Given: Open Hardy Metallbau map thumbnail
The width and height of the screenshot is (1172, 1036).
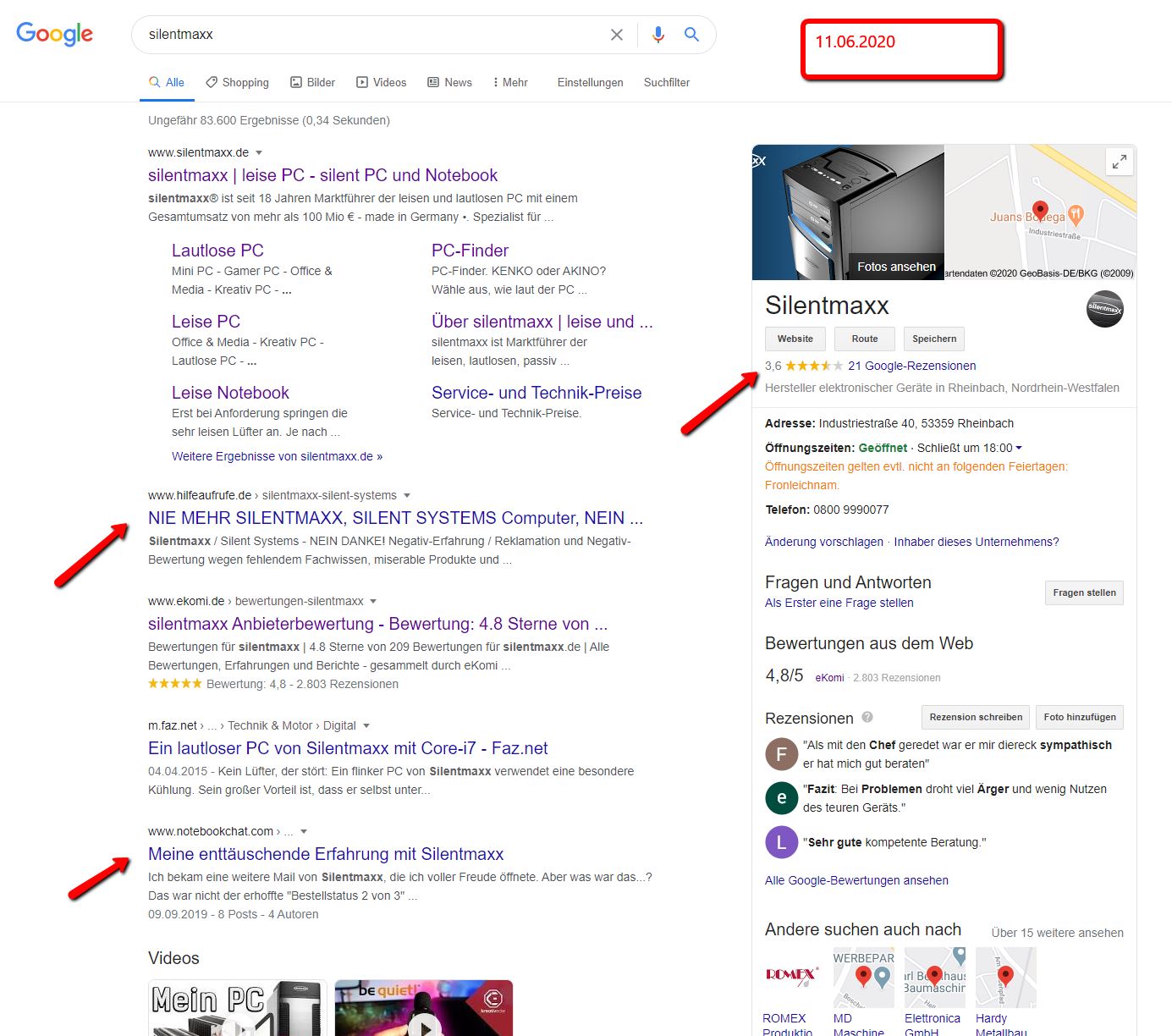Looking at the screenshot, I should (1006, 977).
